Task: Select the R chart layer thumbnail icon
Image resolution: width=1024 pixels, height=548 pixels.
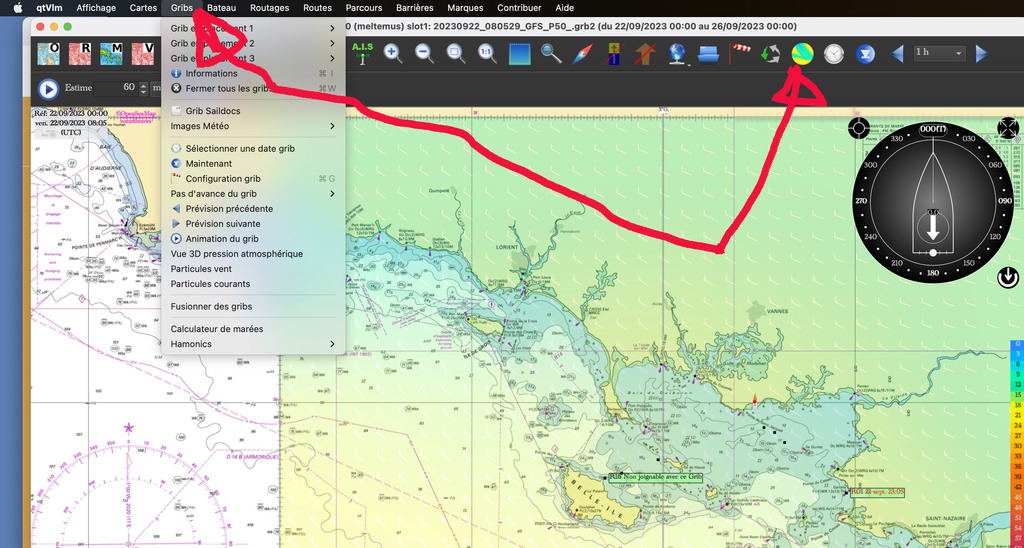Action: tap(80, 54)
